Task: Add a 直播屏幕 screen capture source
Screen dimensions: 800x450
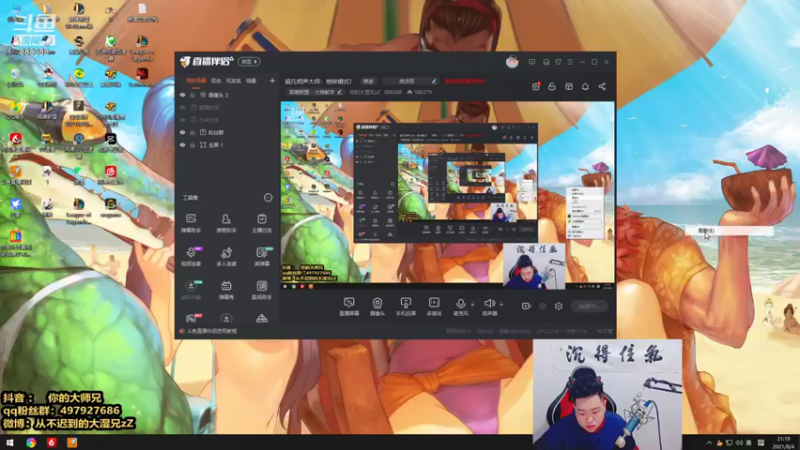Action: [349, 307]
